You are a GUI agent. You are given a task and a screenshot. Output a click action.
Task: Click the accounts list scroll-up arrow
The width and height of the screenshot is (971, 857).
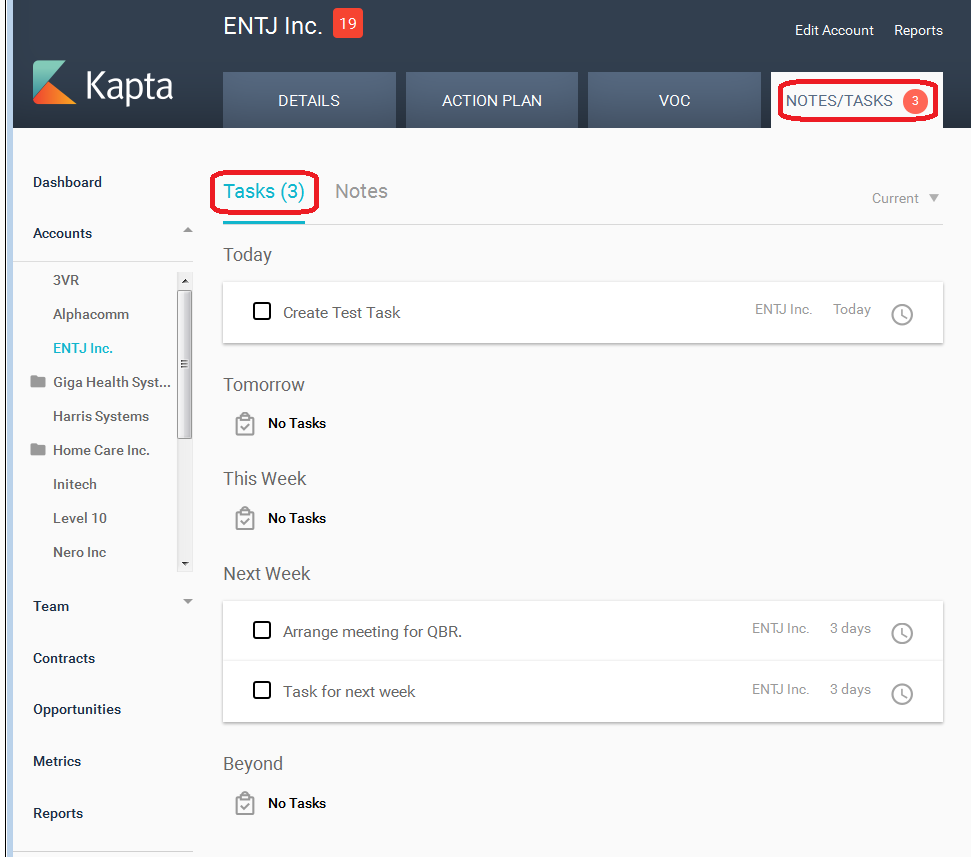[x=185, y=281]
